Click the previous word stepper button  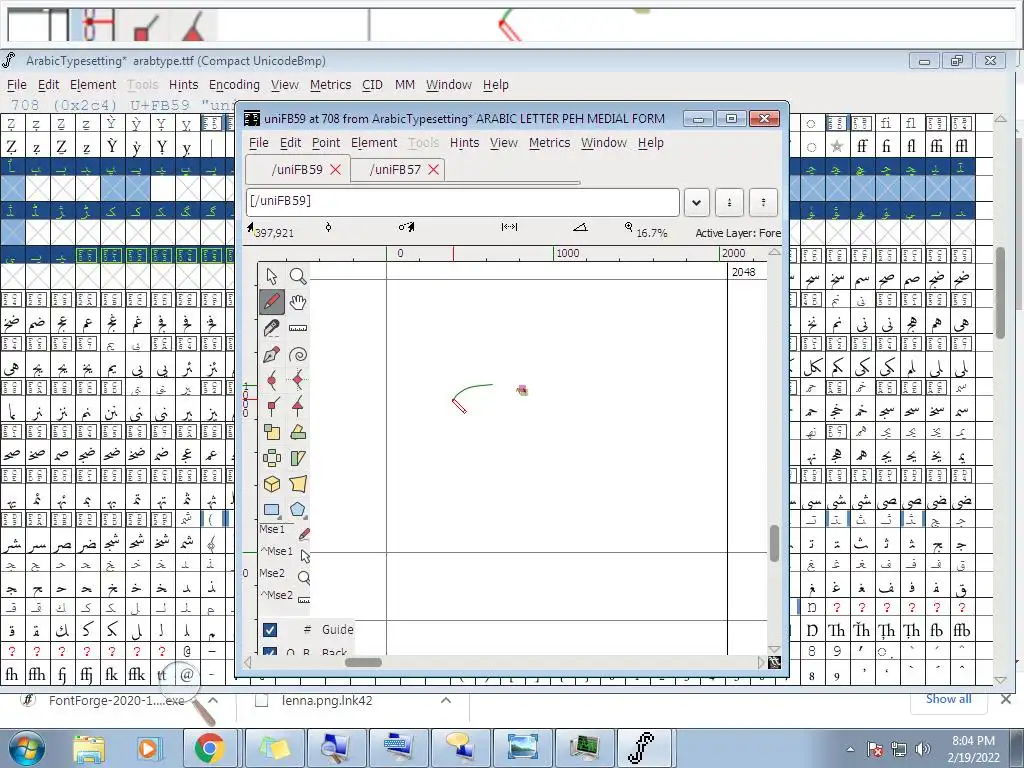(x=729, y=202)
